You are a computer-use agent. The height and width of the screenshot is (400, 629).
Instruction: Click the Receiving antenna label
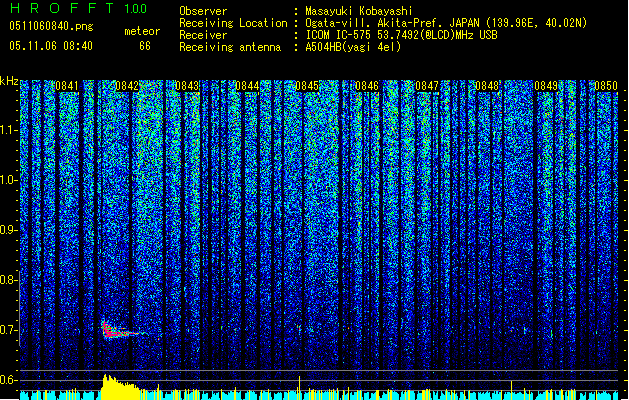(x=230, y=47)
